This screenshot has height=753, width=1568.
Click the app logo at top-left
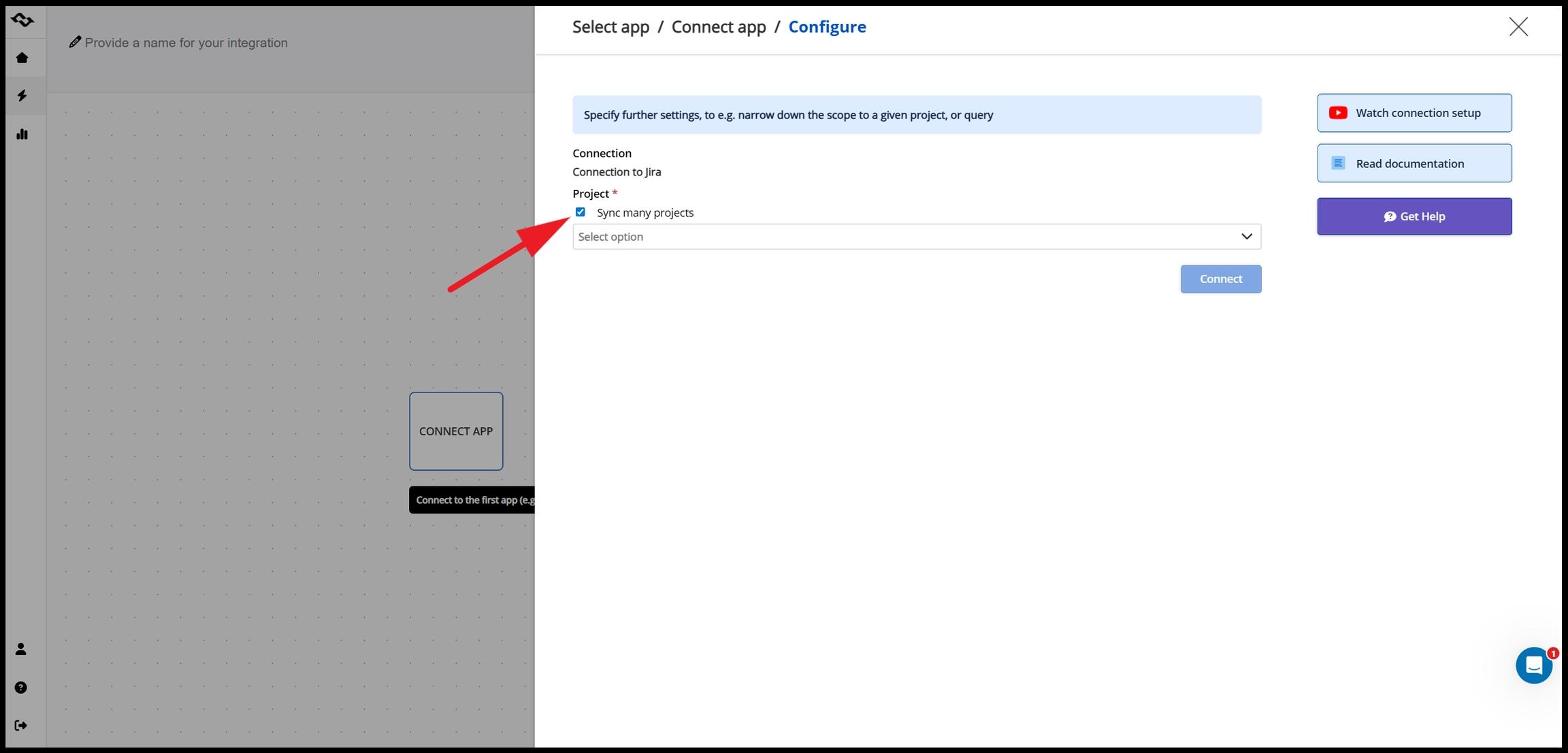[x=22, y=20]
